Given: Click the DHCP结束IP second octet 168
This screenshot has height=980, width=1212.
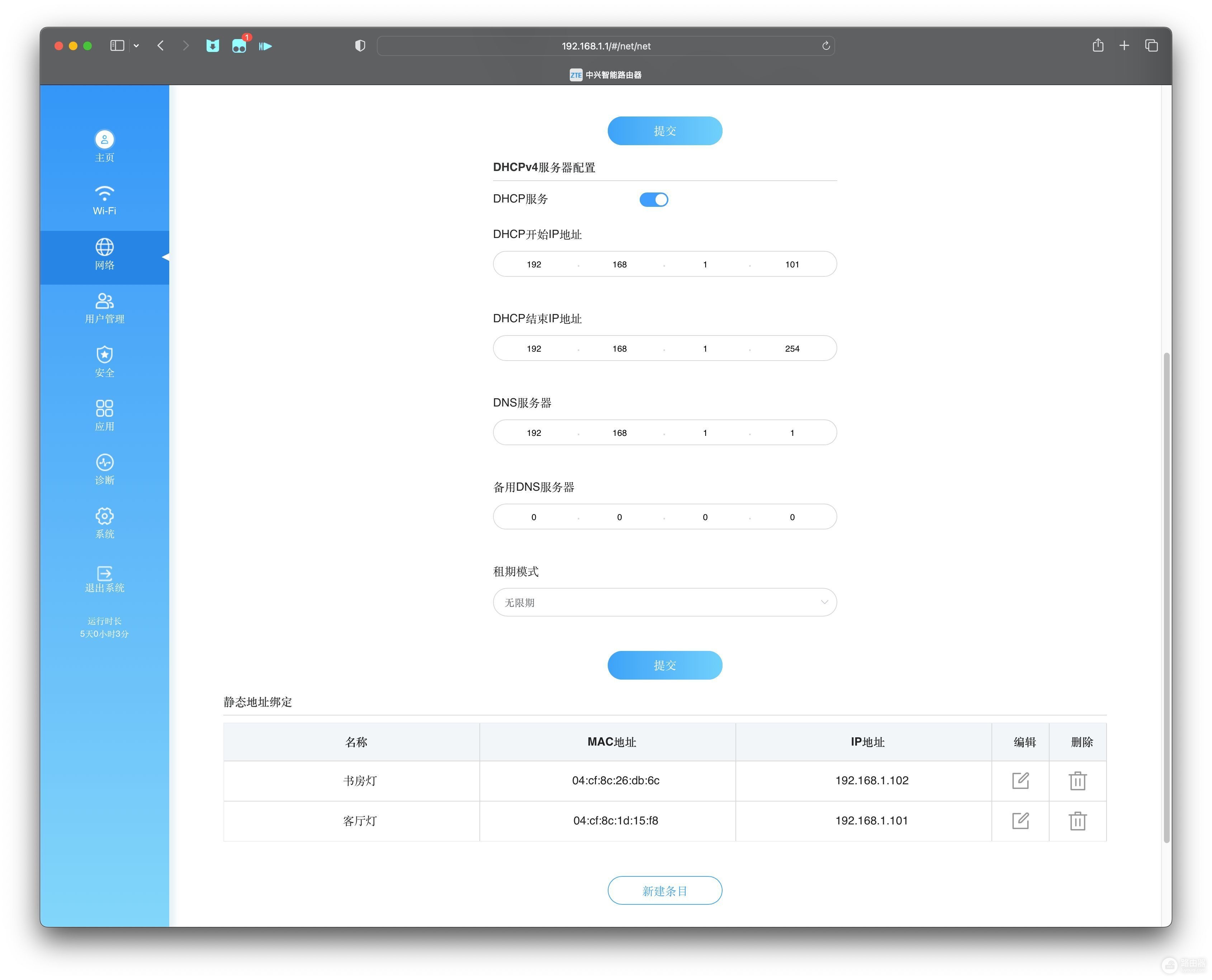Looking at the screenshot, I should pos(620,348).
